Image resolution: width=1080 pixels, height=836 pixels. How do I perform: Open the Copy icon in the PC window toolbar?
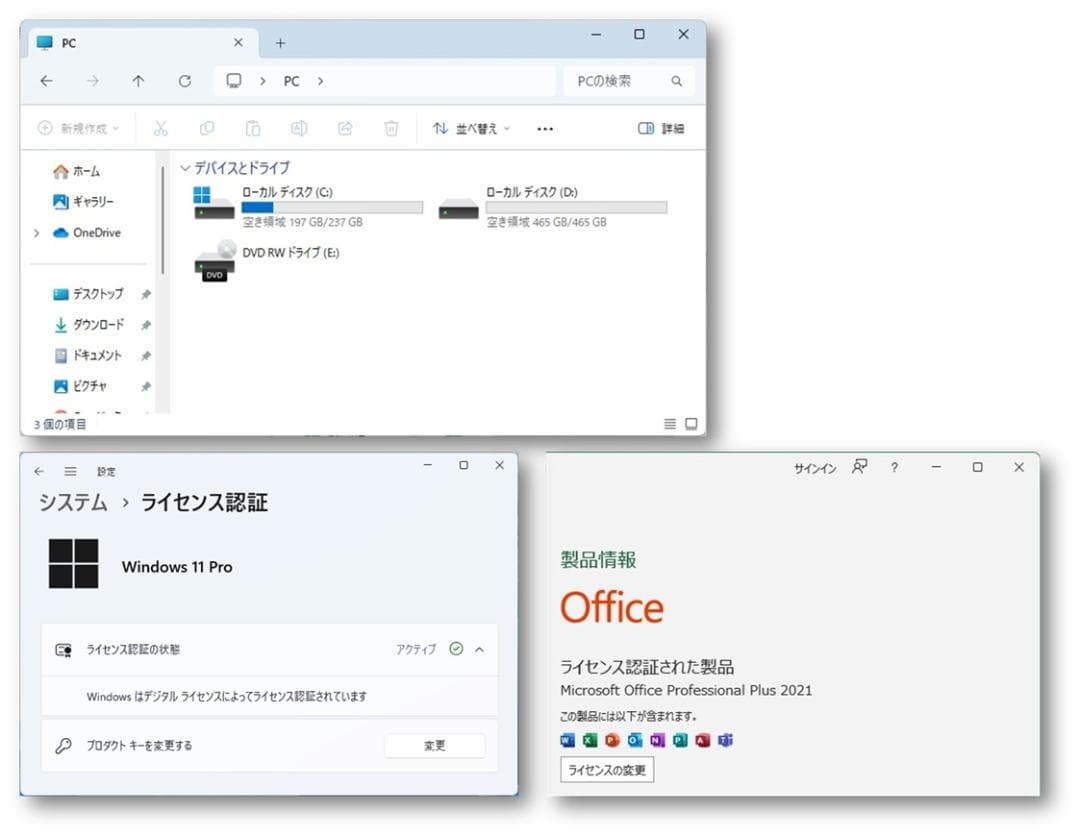(206, 128)
